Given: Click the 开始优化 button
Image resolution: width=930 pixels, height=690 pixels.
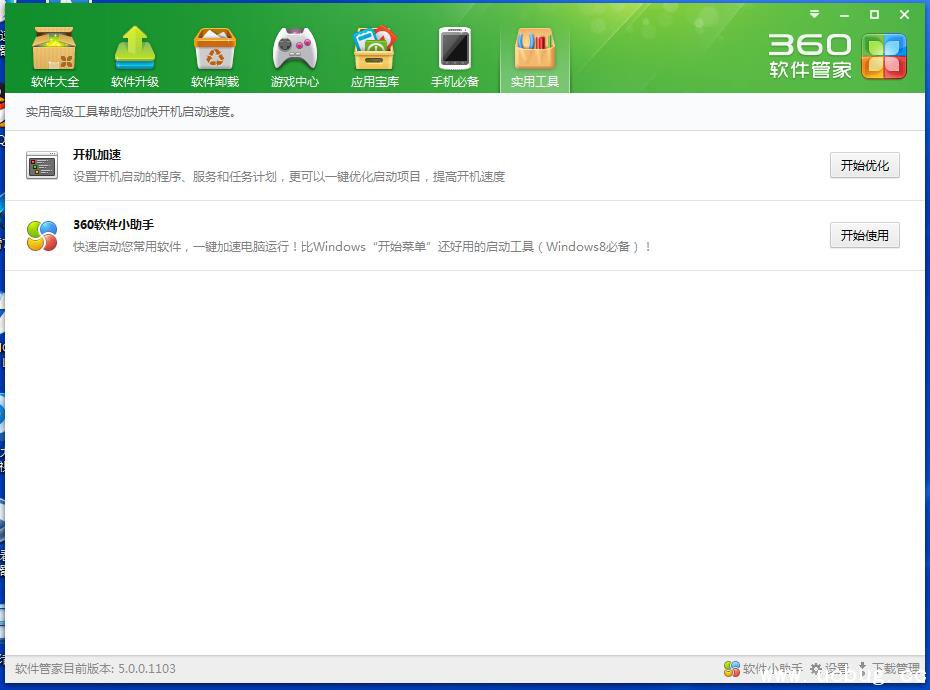Looking at the screenshot, I should pyautogui.click(x=864, y=165).
